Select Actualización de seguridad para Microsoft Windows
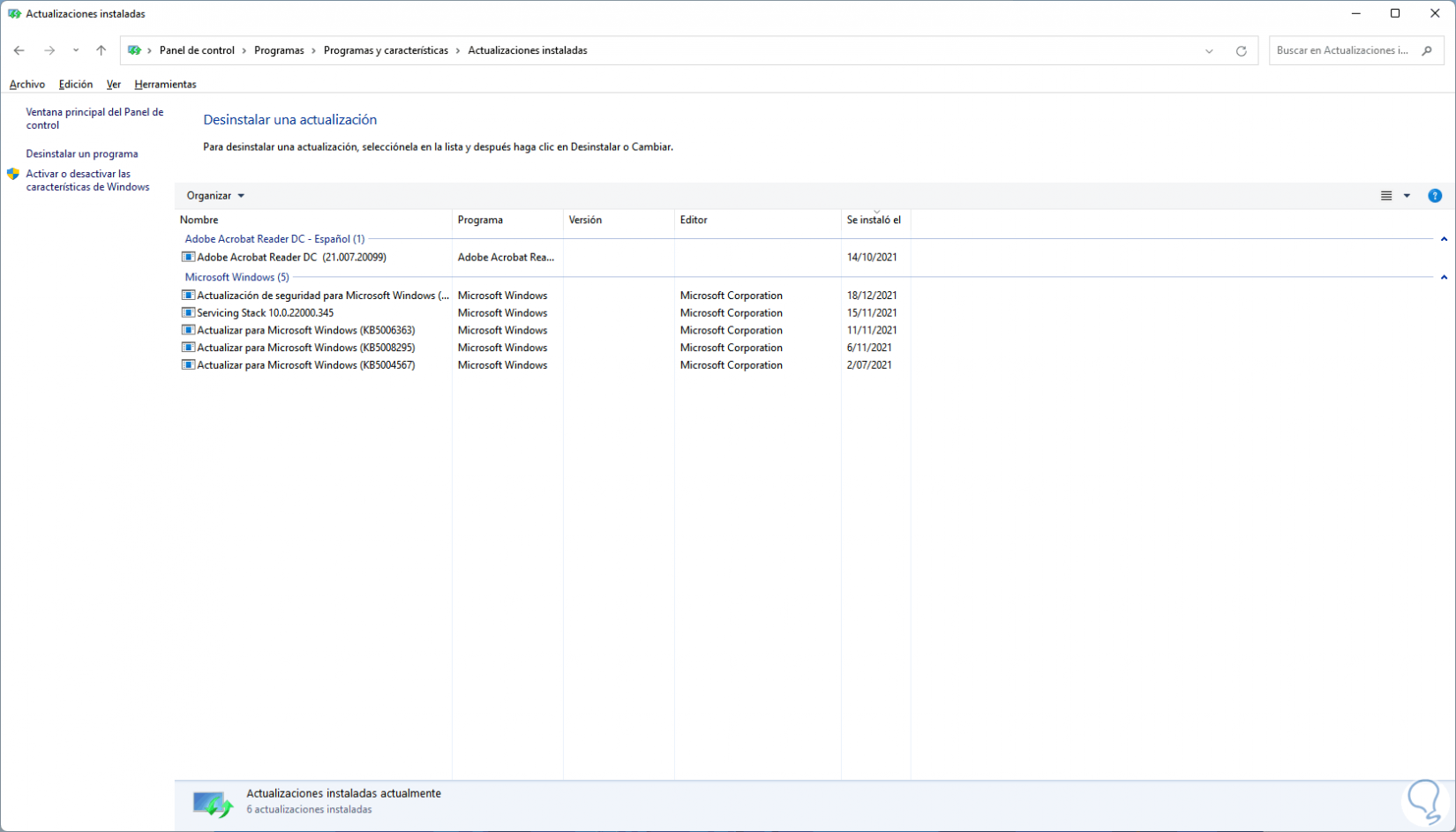This screenshot has width=1456, height=832. pyautogui.click(x=323, y=296)
